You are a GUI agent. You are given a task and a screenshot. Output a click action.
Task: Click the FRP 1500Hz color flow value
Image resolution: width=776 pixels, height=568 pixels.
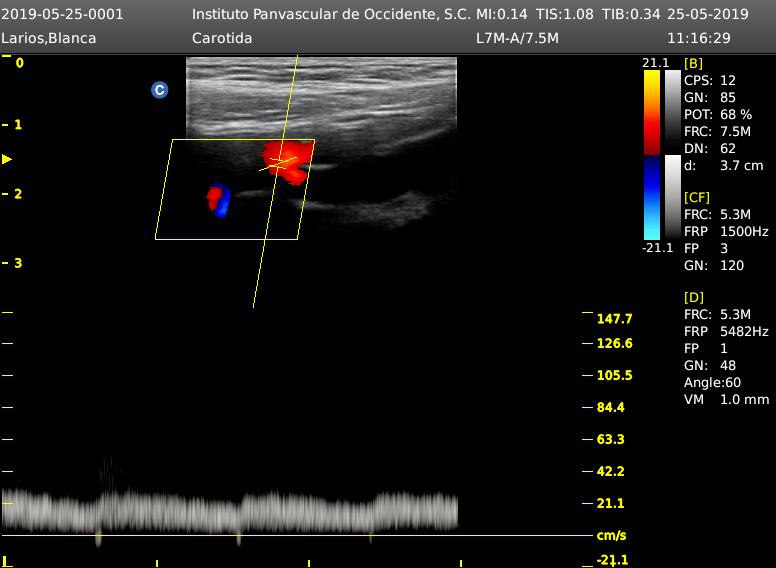(727, 231)
